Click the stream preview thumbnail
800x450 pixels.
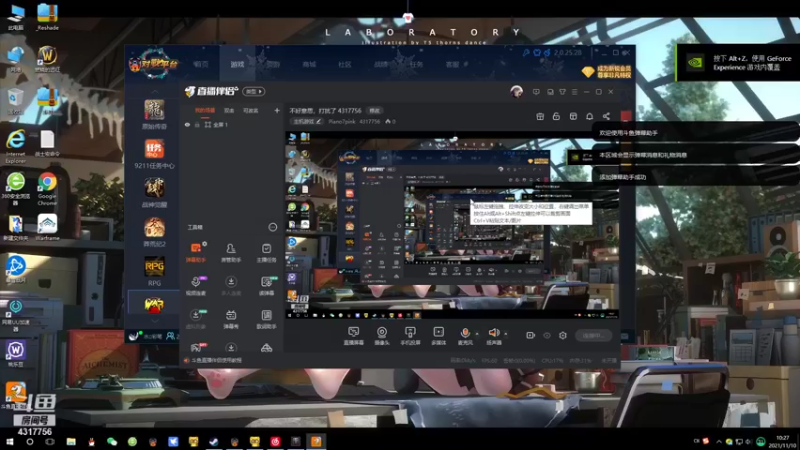[452, 225]
